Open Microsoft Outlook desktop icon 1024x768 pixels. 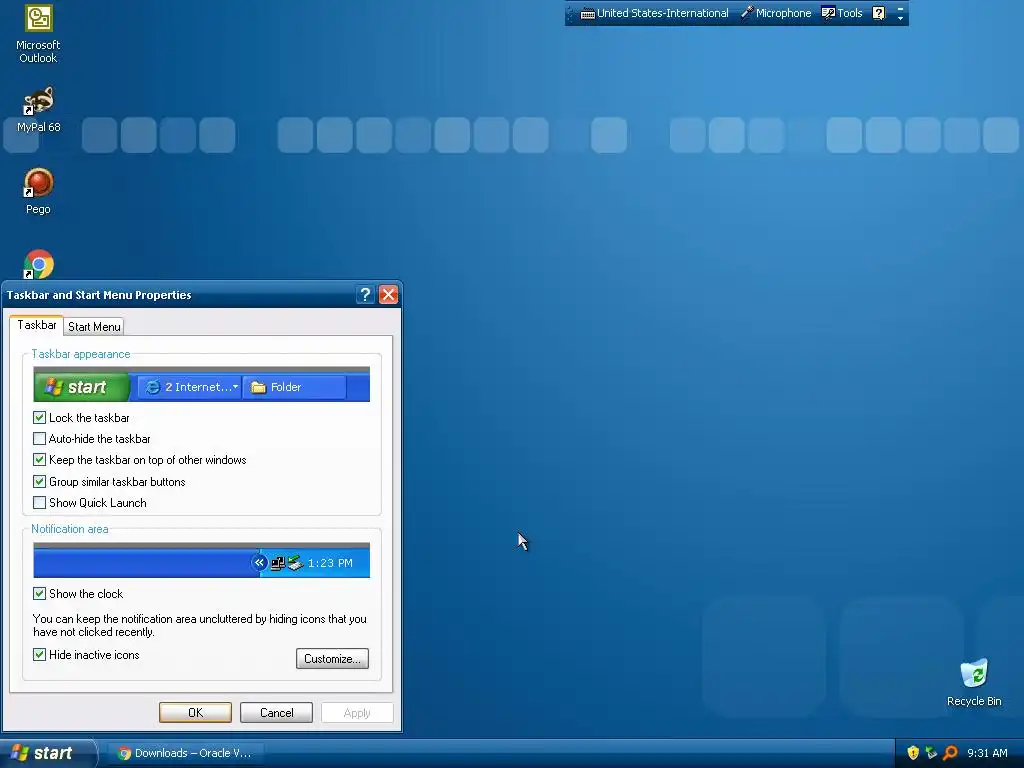tap(38, 33)
